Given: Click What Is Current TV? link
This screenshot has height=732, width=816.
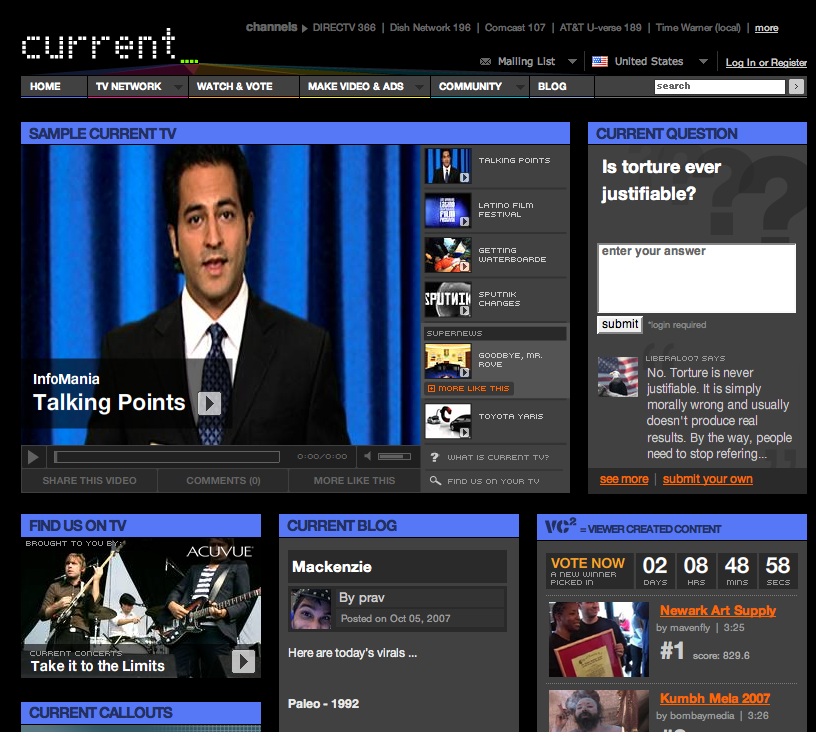Looking at the screenshot, I should 498,457.
